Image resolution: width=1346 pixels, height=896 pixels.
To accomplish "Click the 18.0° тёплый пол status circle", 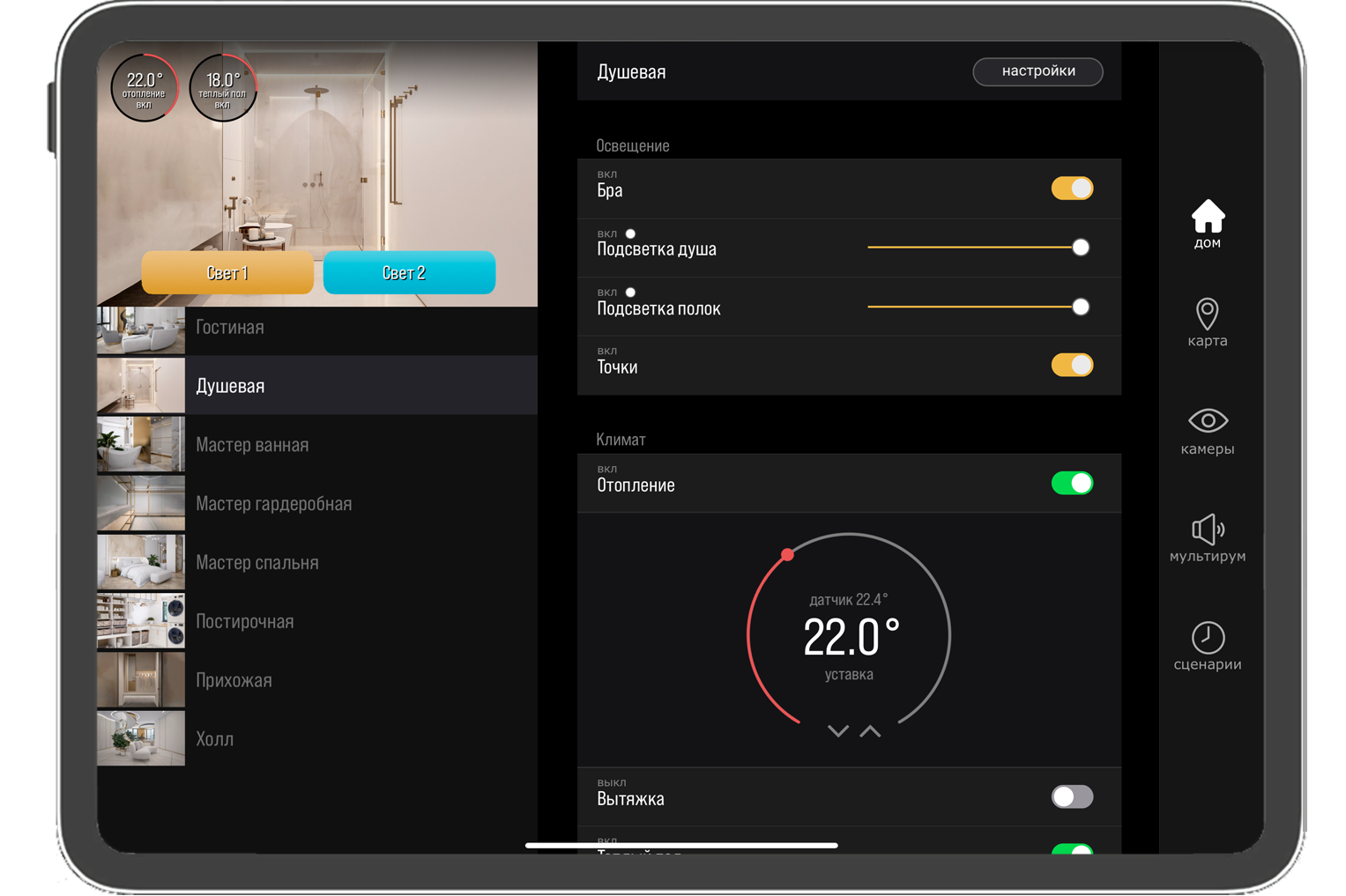I will pyautogui.click(x=223, y=88).
